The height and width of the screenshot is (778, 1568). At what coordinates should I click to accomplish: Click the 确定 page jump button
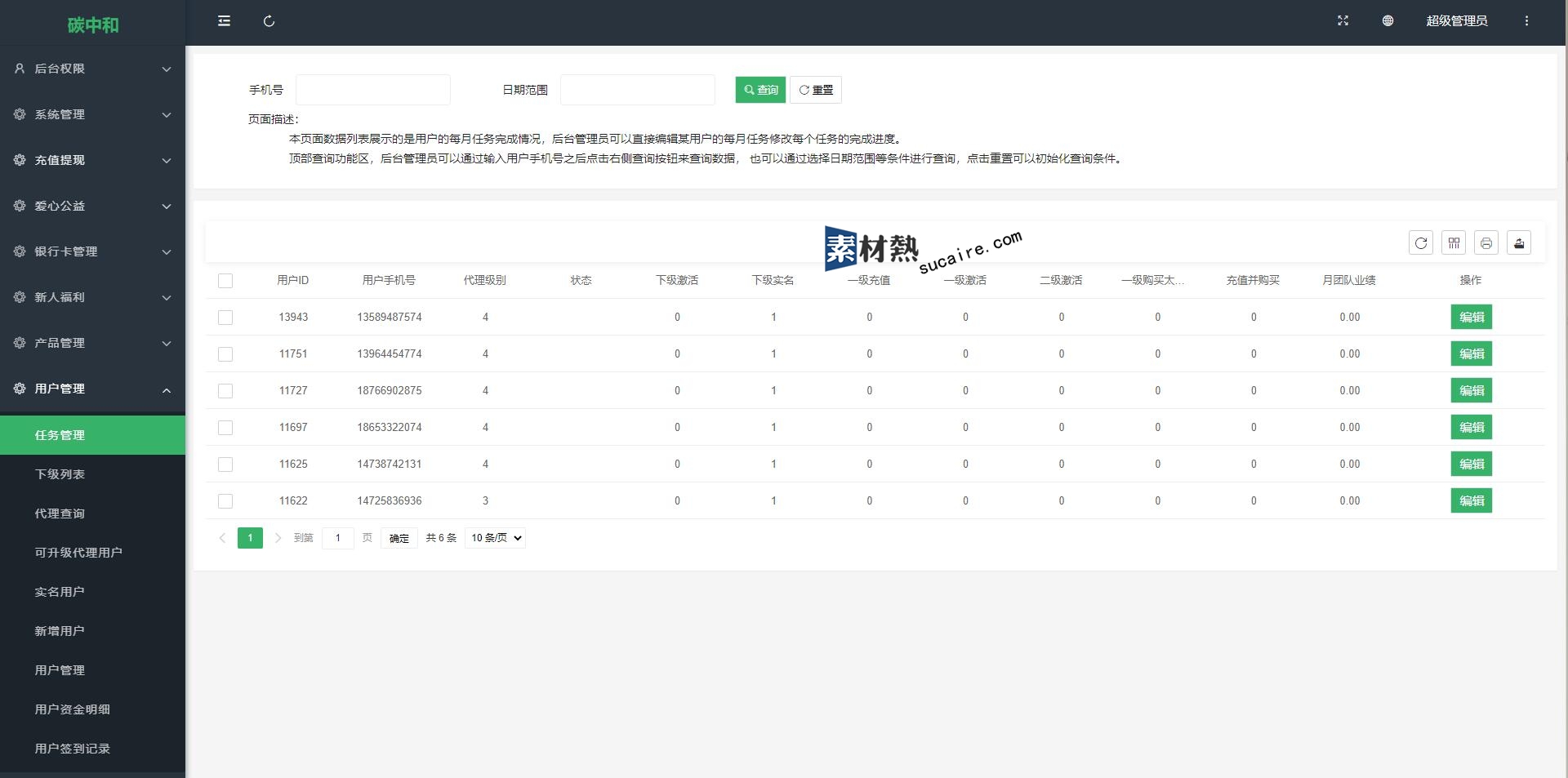(x=399, y=538)
